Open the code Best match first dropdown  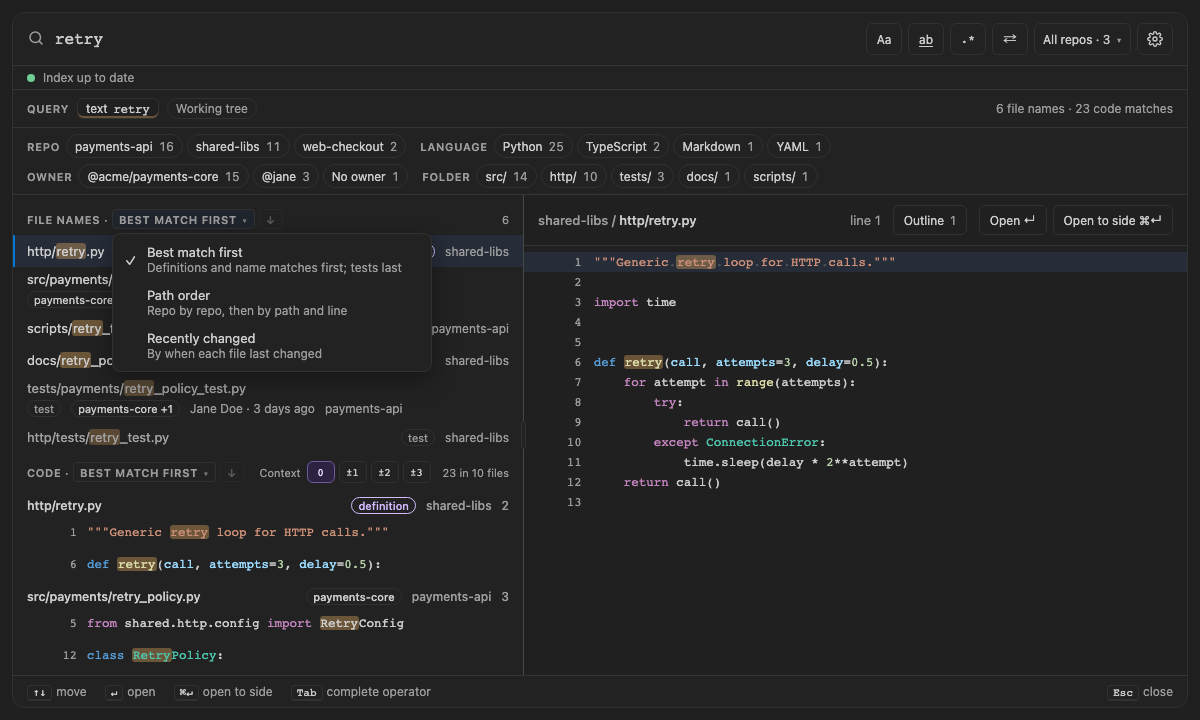pyautogui.click(x=145, y=473)
